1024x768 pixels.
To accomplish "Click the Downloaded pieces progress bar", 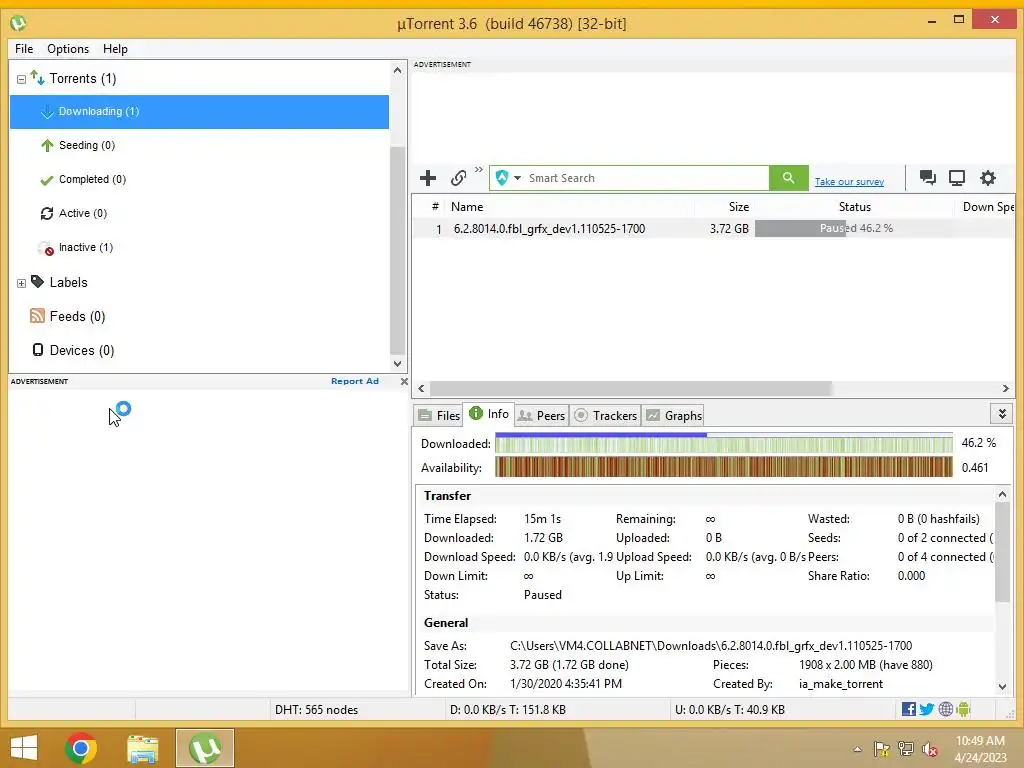I will [x=724, y=444].
